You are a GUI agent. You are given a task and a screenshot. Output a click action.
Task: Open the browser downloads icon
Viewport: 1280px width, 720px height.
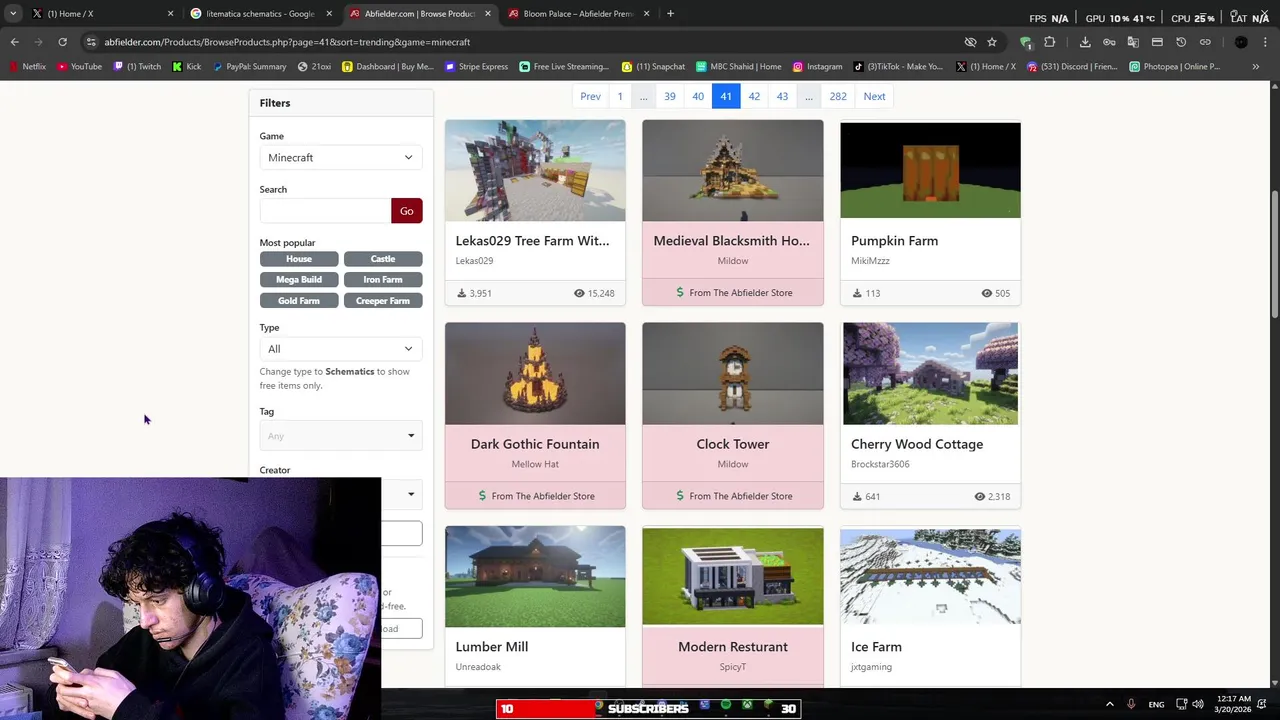(x=1085, y=42)
